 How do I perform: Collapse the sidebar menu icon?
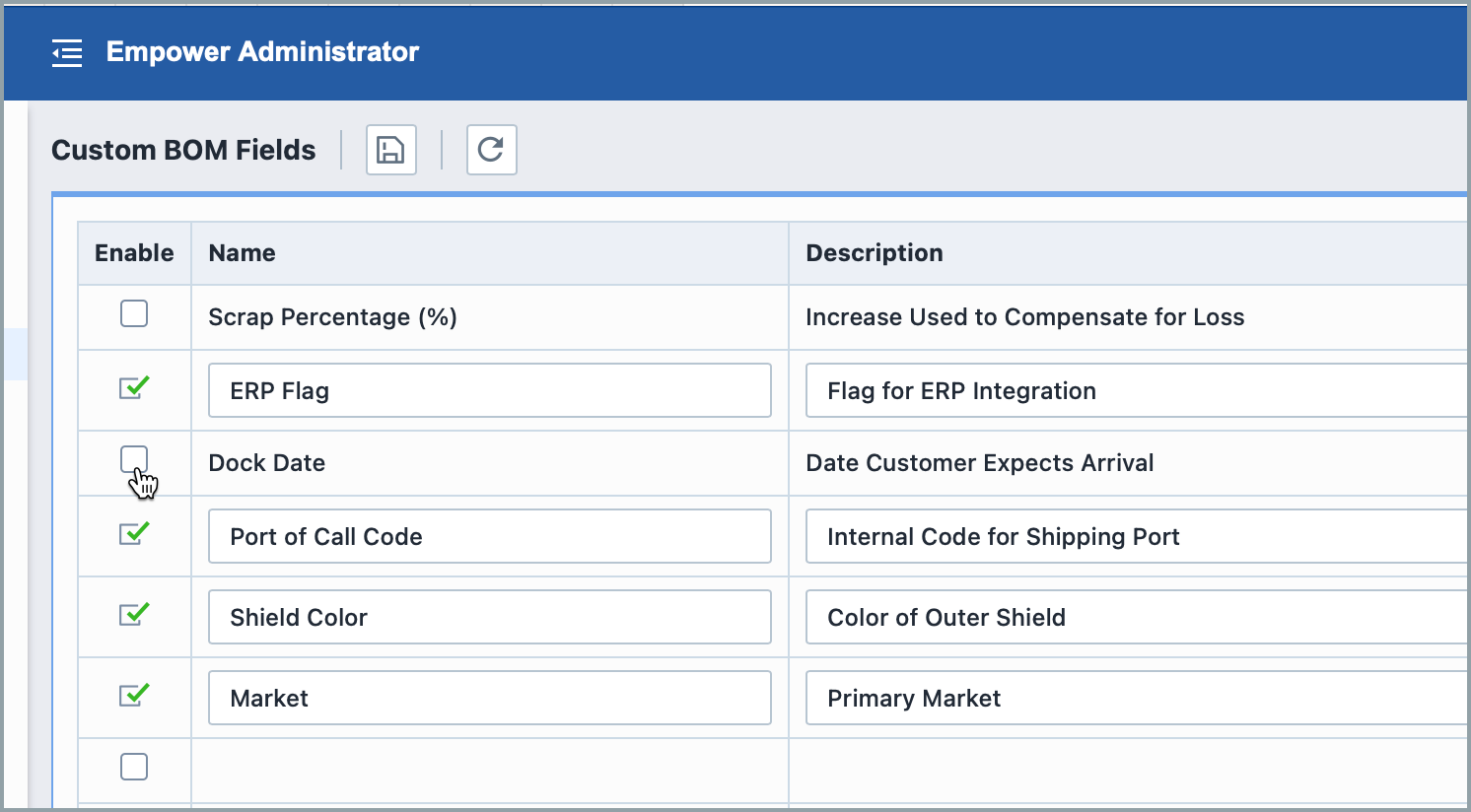click(x=67, y=53)
